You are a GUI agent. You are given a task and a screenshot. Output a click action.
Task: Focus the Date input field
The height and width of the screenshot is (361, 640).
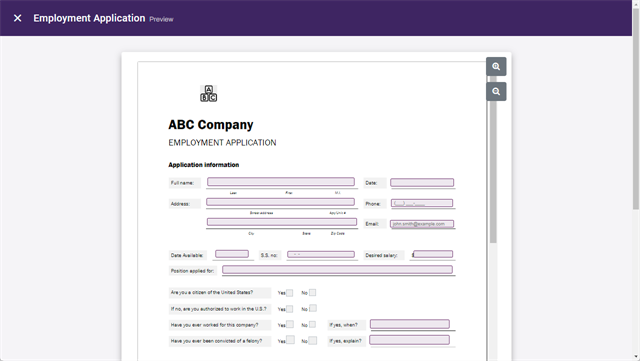pos(422,183)
